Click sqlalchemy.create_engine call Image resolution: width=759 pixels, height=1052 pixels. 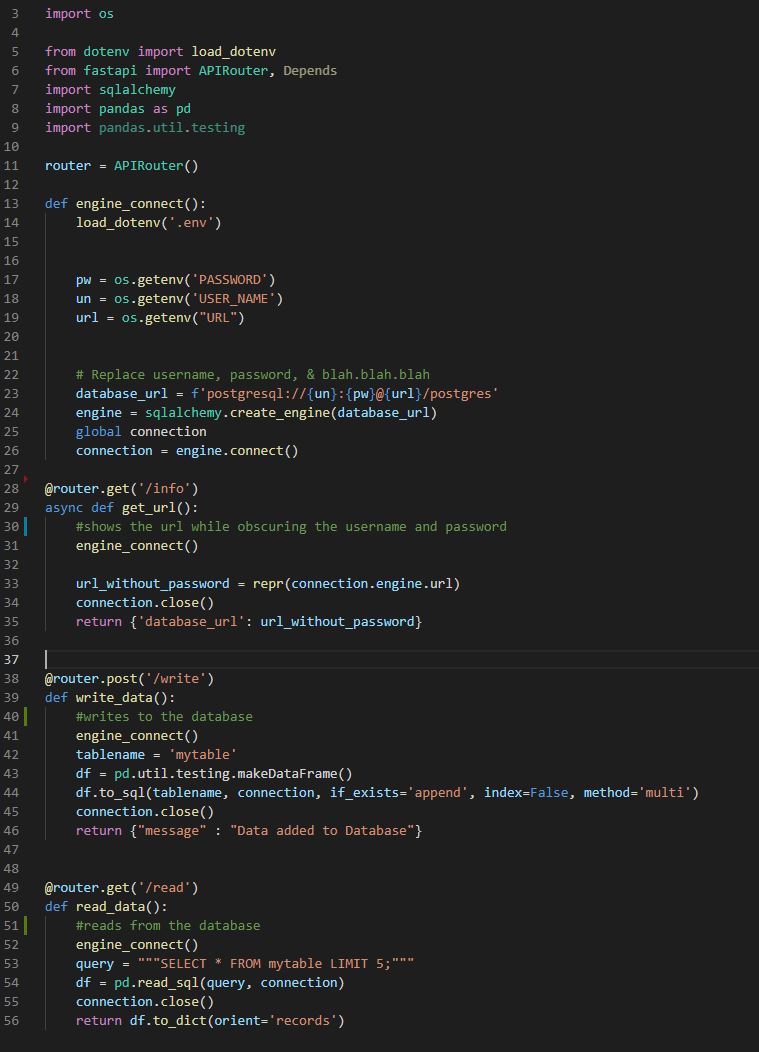pyautogui.click(x=283, y=413)
